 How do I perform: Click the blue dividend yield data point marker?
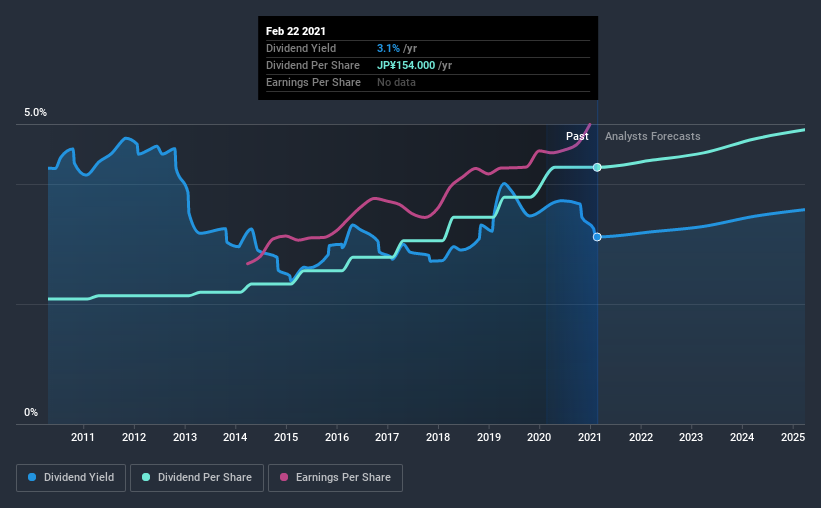(x=597, y=237)
